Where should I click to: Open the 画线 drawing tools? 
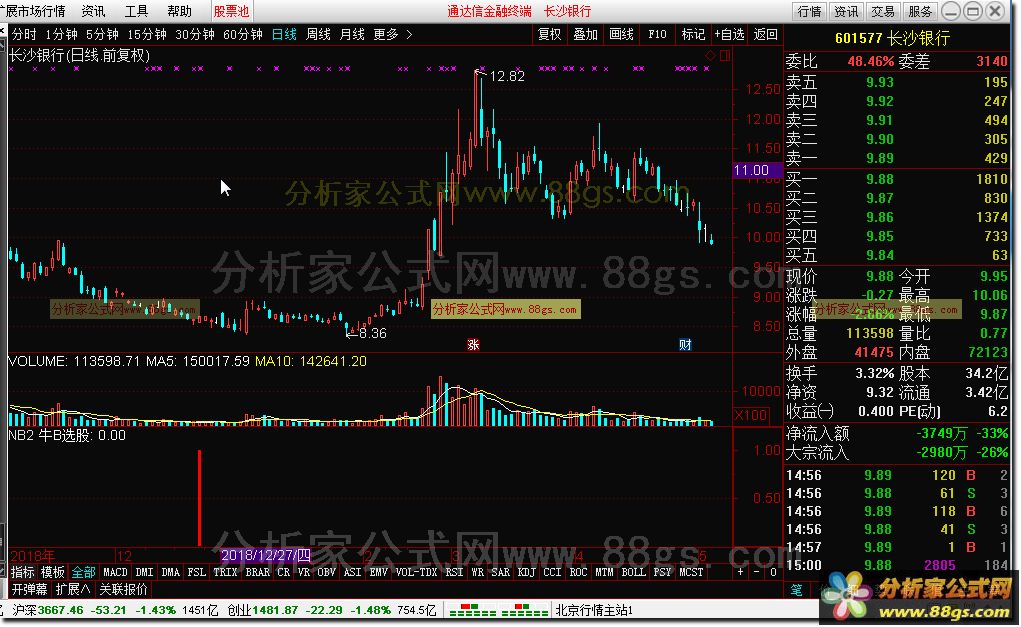(621, 35)
